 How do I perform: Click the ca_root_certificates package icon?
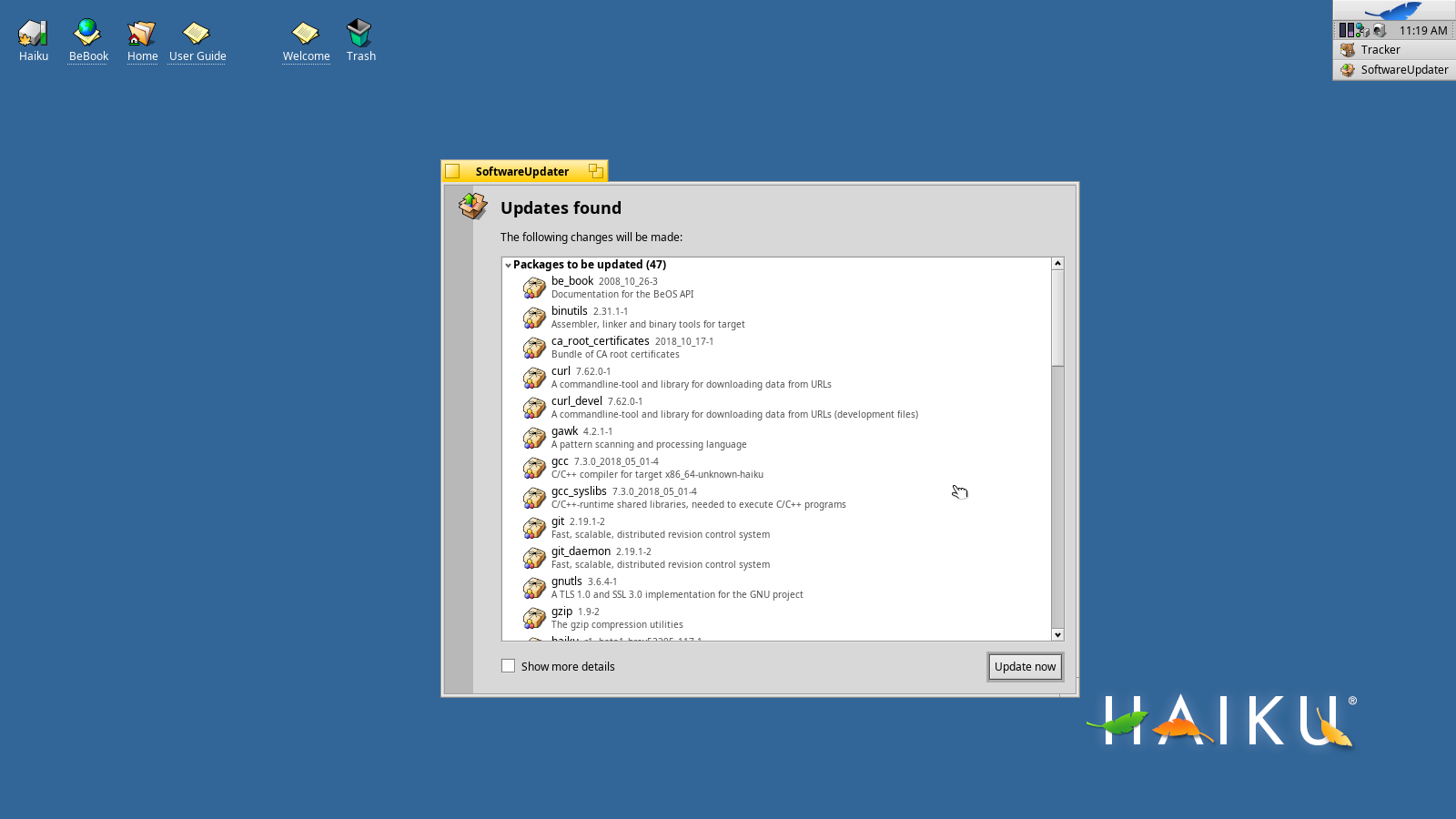pyautogui.click(x=534, y=348)
